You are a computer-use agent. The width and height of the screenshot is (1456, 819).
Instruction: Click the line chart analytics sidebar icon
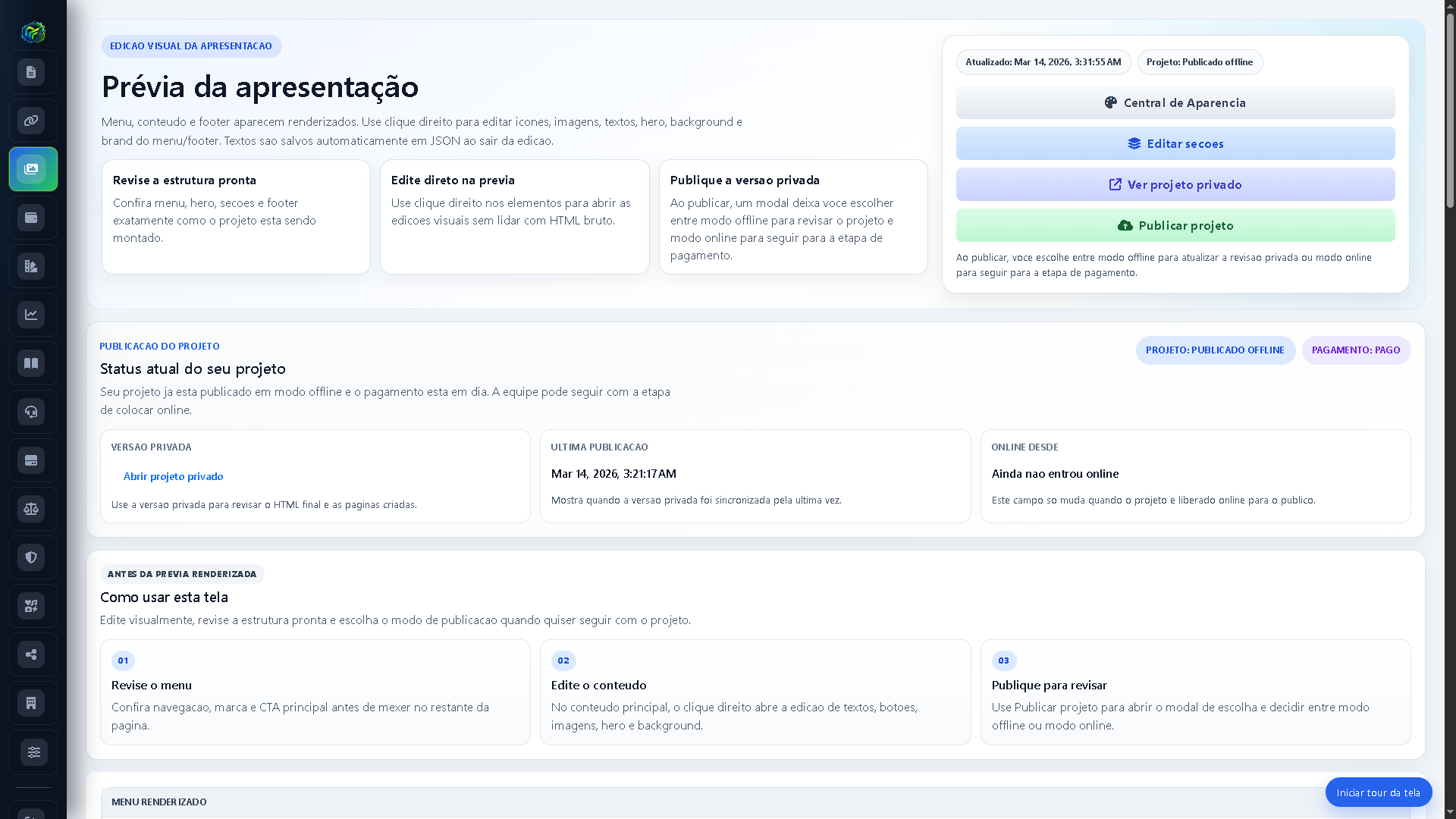coord(31,315)
